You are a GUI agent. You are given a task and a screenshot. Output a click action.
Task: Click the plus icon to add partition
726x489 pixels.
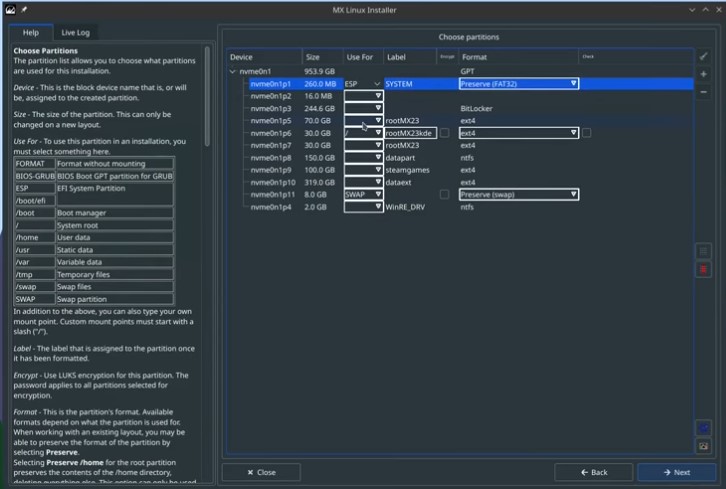click(703, 74)
